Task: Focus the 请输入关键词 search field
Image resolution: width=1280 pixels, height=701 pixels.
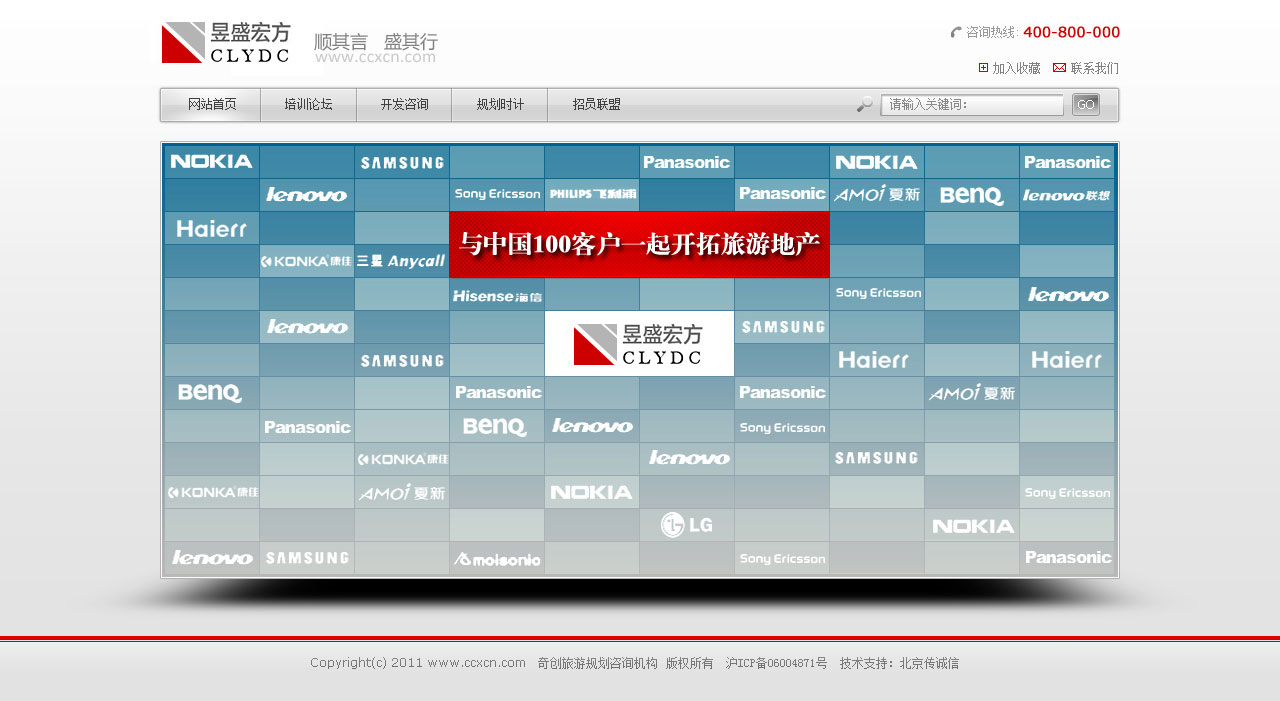Action: click(x=971, y=105)
